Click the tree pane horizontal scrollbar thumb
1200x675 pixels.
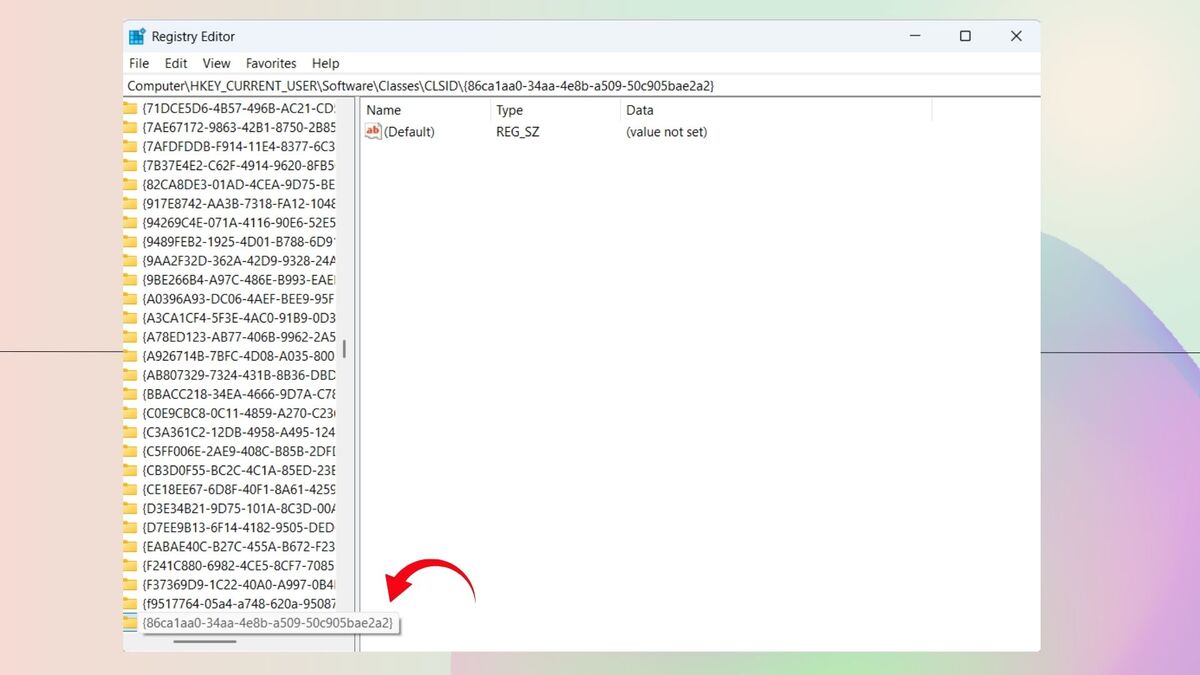click(205, 640)
